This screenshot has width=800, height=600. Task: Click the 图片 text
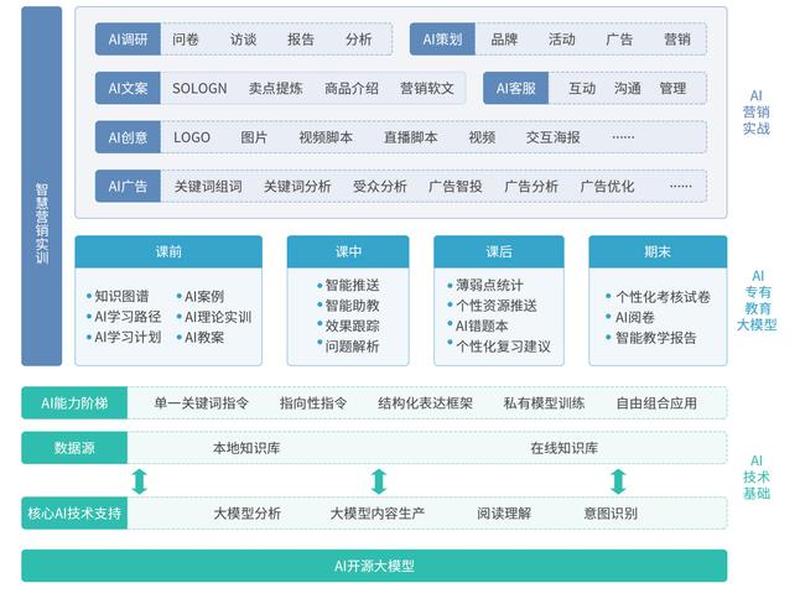pos(254,137)
